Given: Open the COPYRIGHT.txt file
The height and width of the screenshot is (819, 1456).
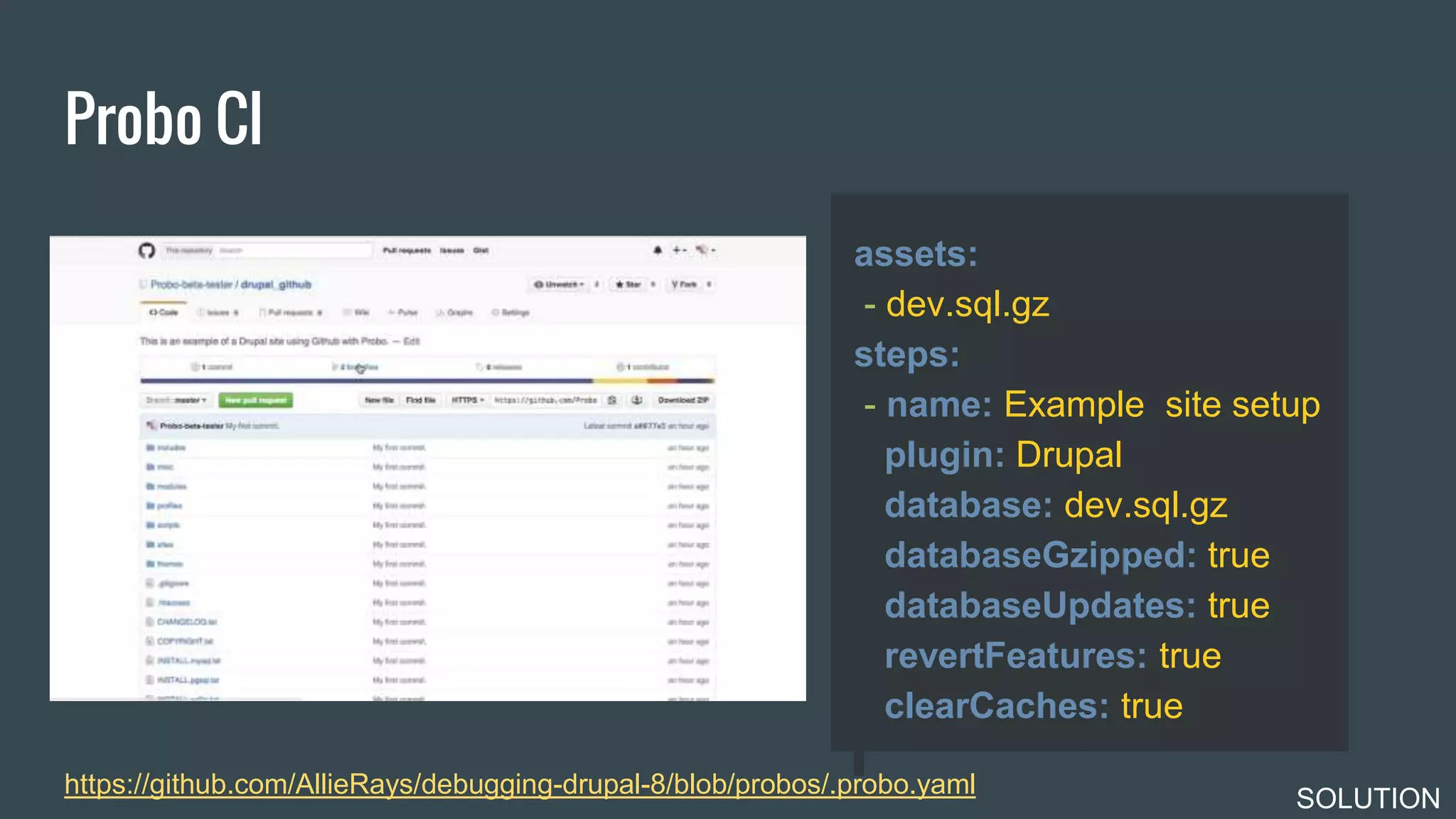Looking at the screenshot, I should pyautogui.click(x=185, y=641).
